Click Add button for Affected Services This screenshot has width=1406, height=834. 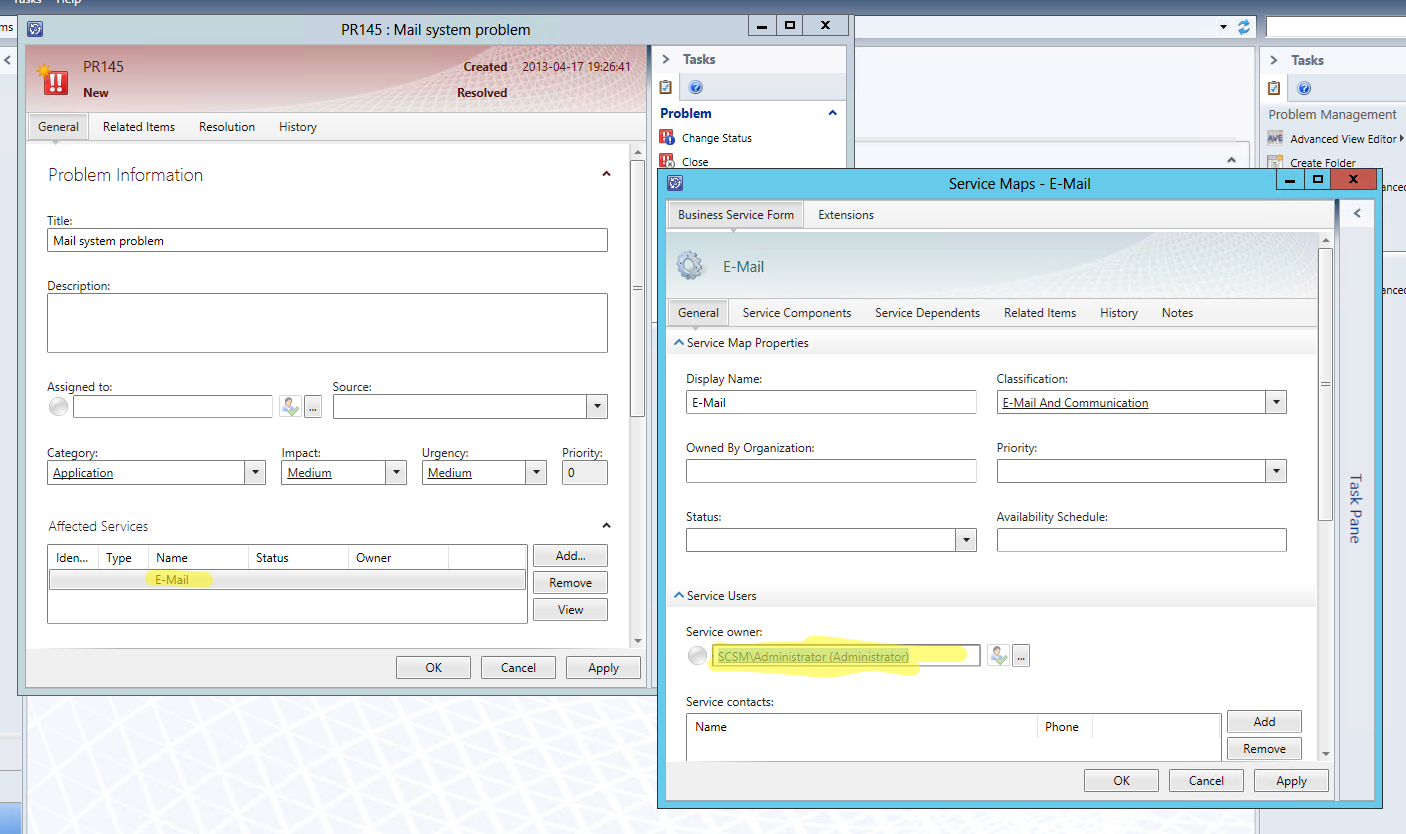[x=570, y=556]
